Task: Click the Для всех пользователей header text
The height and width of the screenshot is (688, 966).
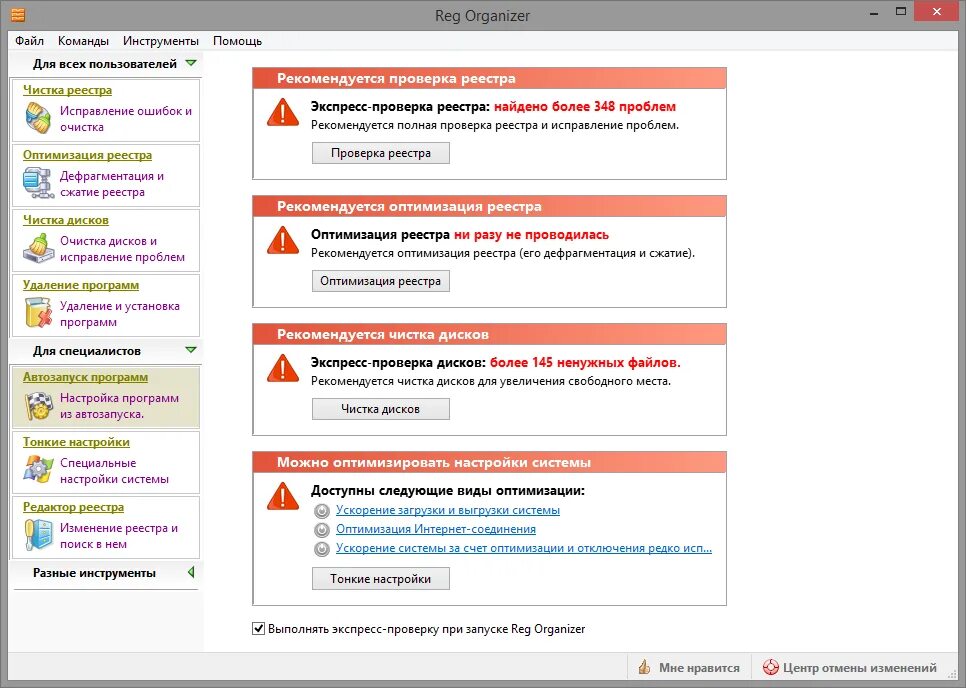Action: coord(105,63)
